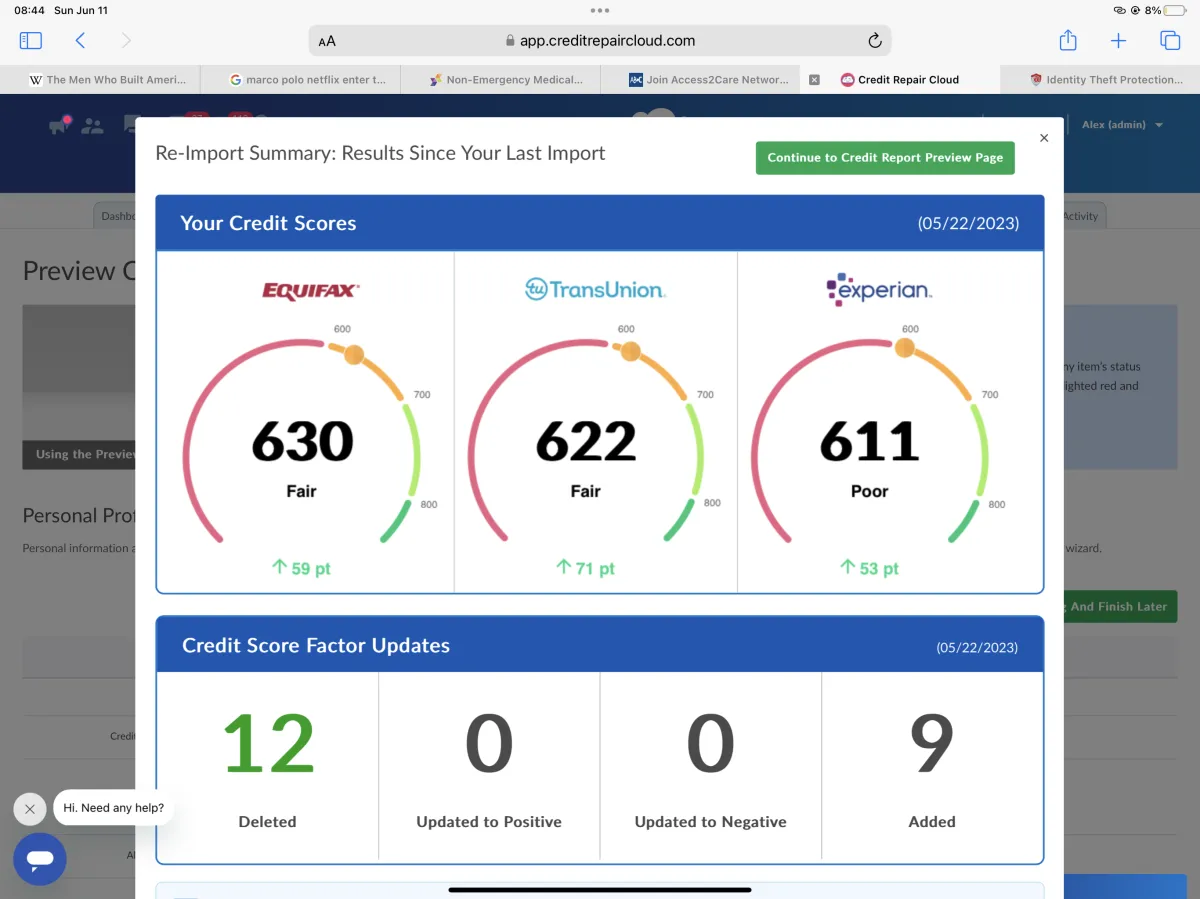Switch to Join Access2Care Network tab
Image resolution: width=1200 pixels, height=899 pixels.
click(708, 80)
